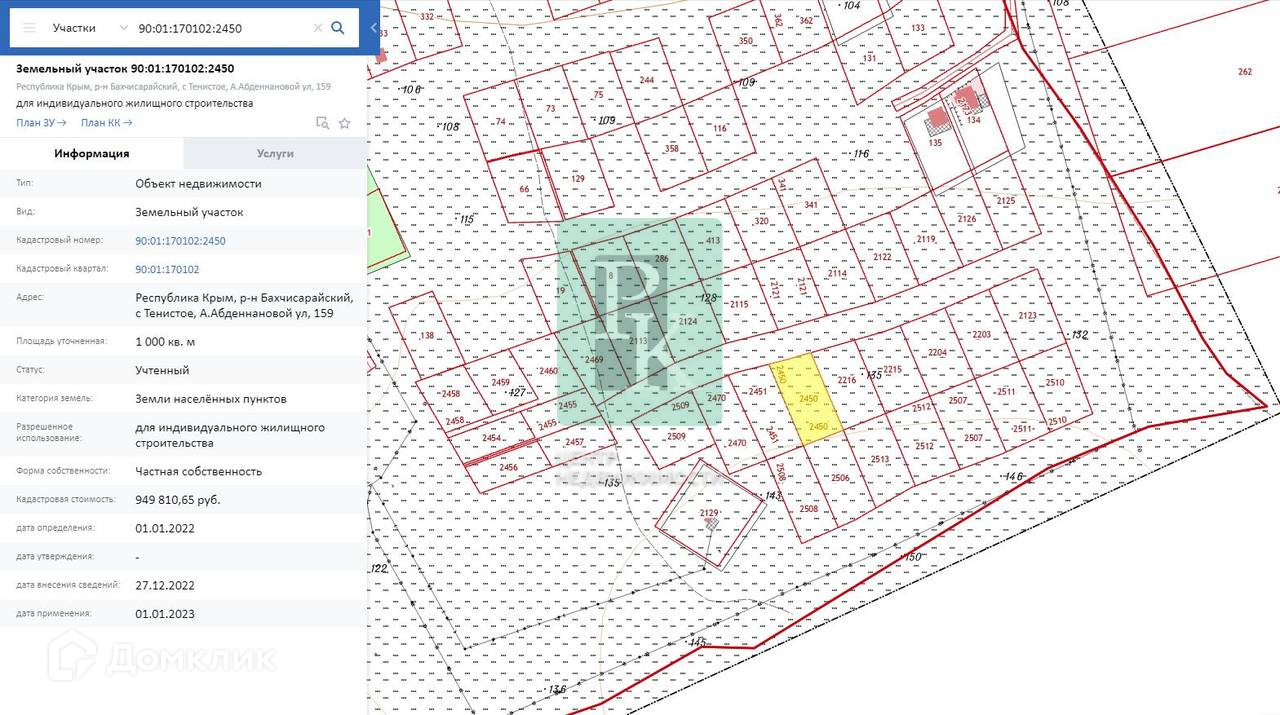Select parcel 2114 on the map
The height and width of the screenshot is (715, 1280).
835,273
